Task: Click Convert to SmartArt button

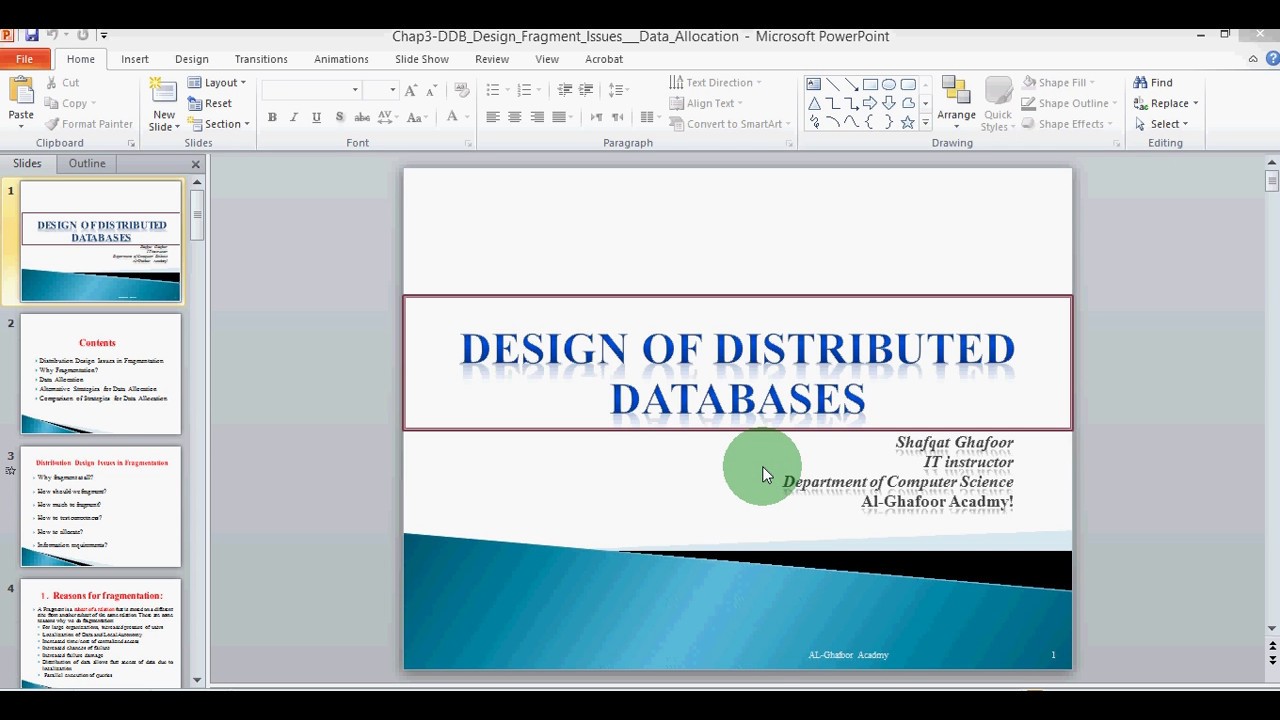Action: coord(729,124)
